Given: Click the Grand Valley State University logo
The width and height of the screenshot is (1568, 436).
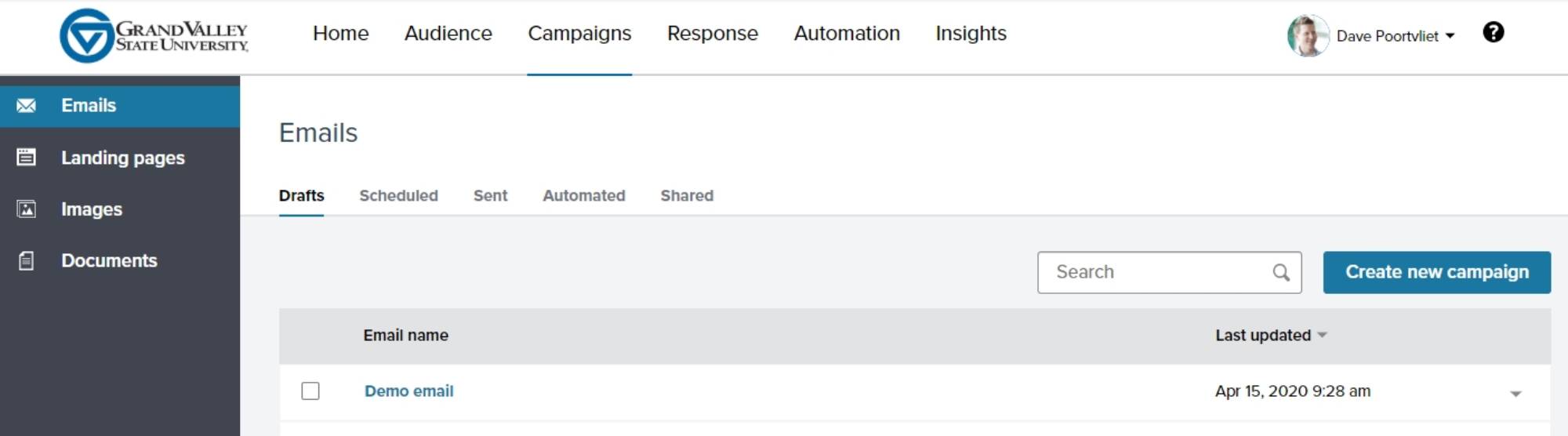Looking at the screenshot, I should 154,35.
